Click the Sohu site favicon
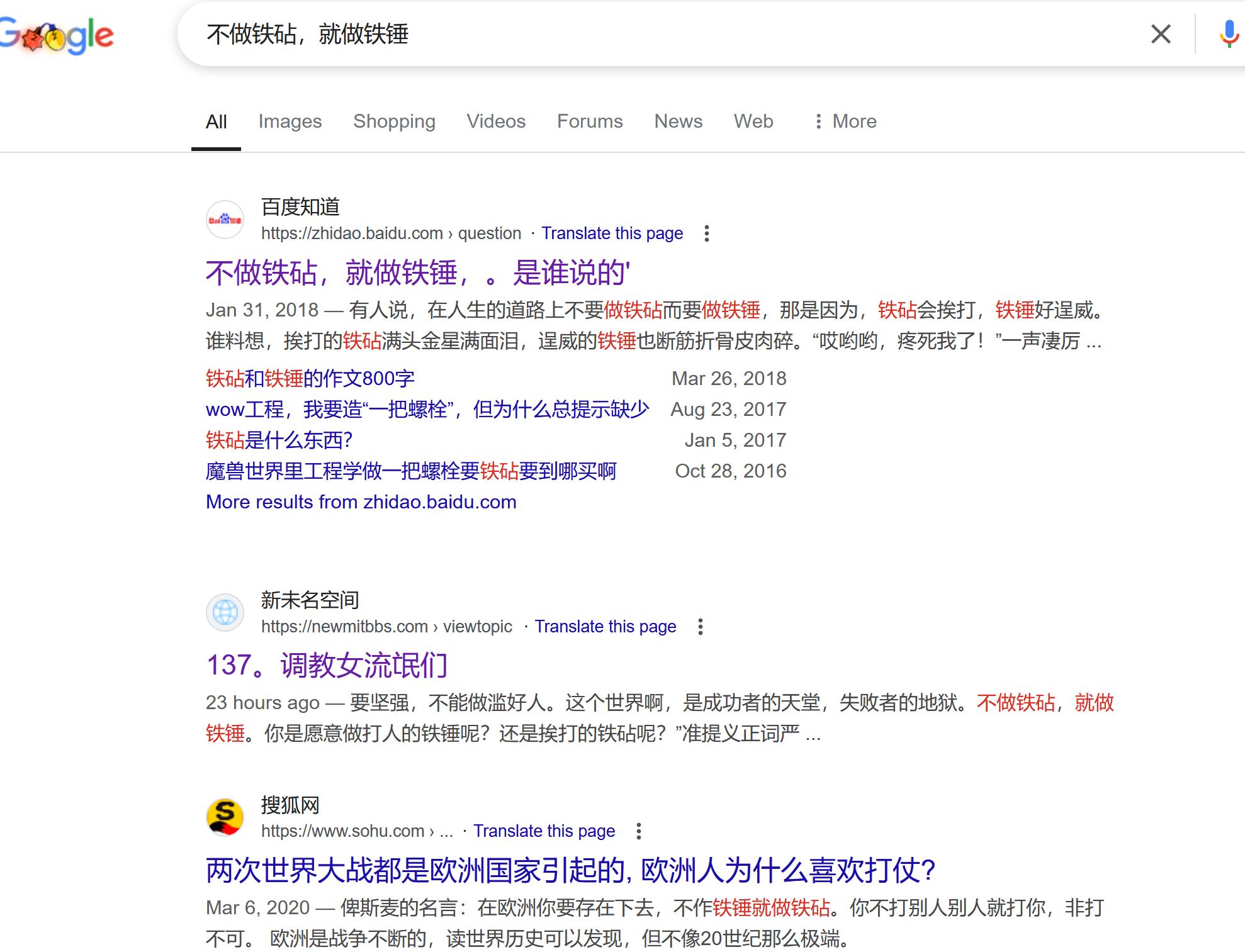The image size is (1245, 952). tap(225, 817)
